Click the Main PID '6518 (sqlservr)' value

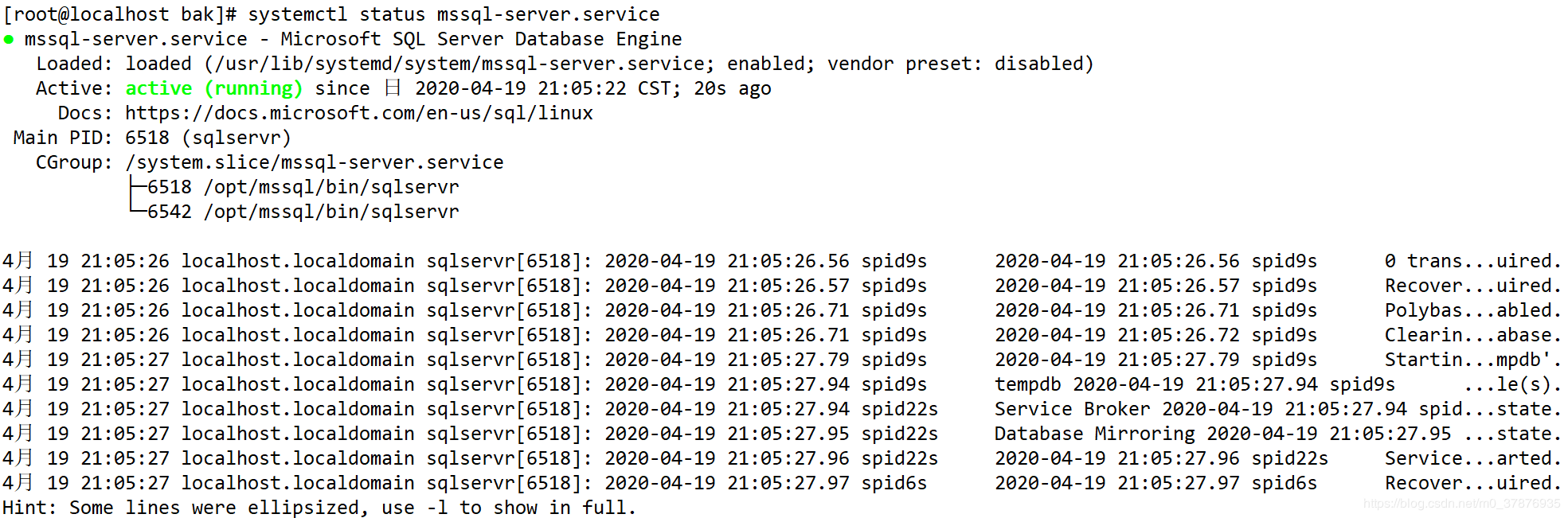[x=208, y=138]
